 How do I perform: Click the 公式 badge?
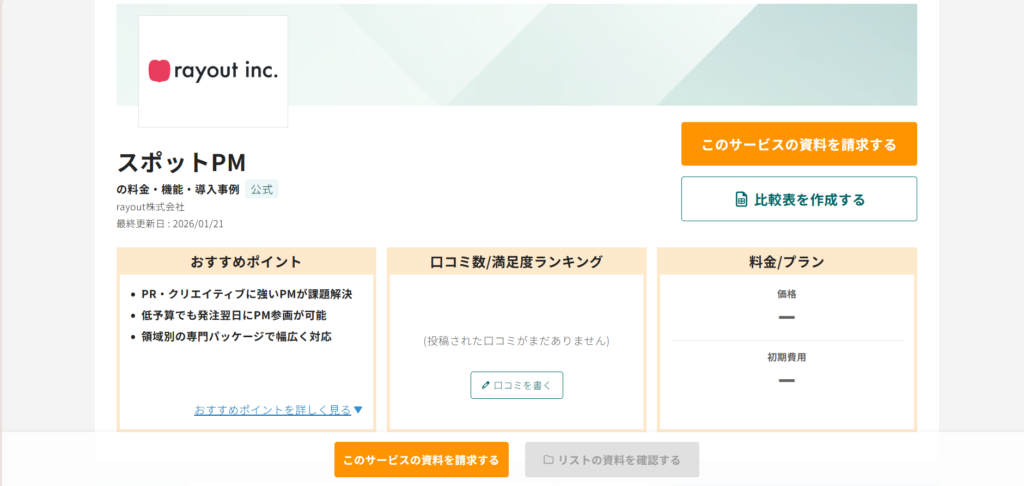tap(261, 189)
